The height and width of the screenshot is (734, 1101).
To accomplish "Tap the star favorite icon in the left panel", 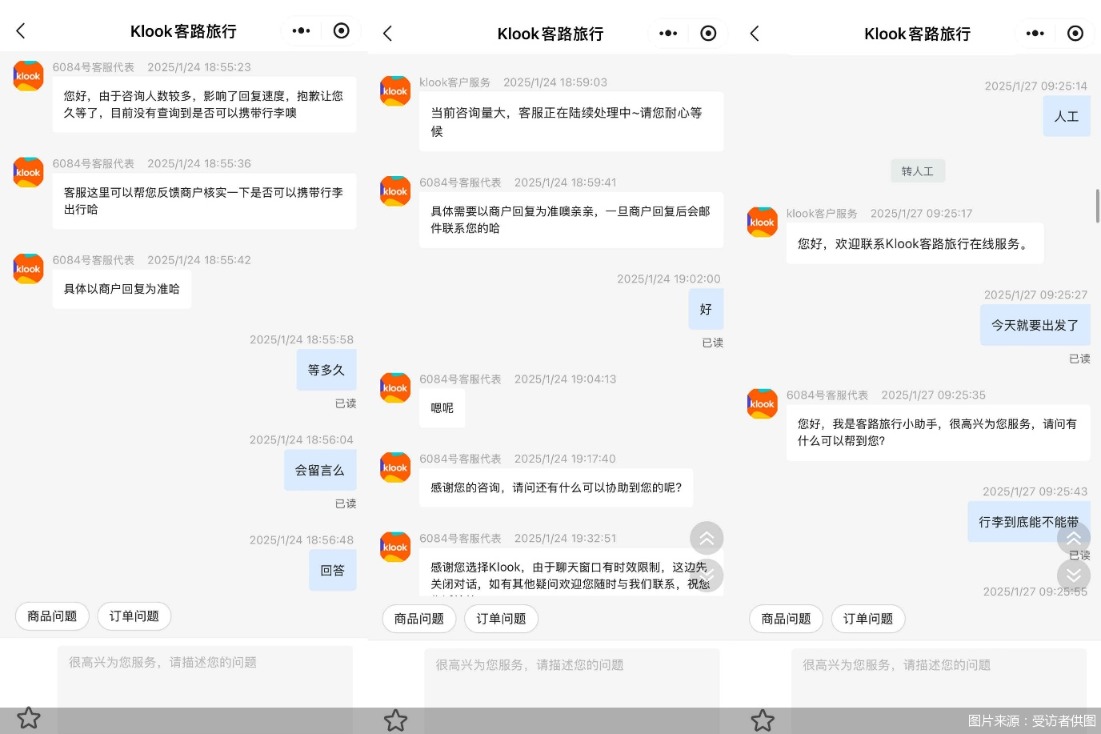I will [x=29, y=718].
